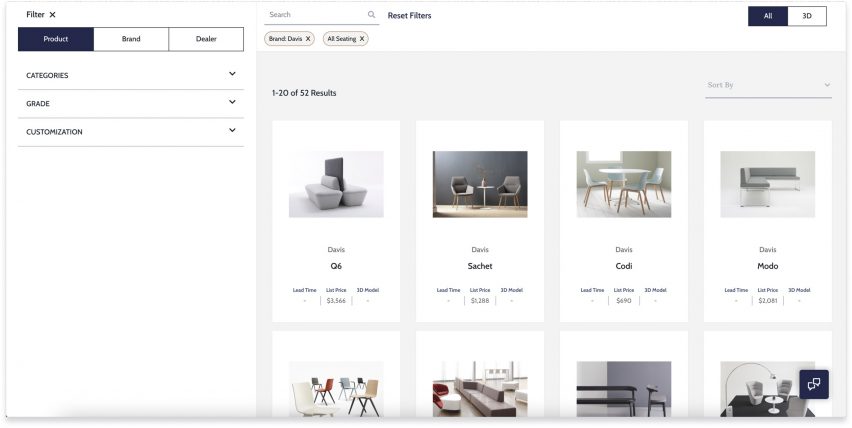This screenshot has width=852, height=428.
Task: Open the Modo product thumbnail
Action: click(768, 184)
